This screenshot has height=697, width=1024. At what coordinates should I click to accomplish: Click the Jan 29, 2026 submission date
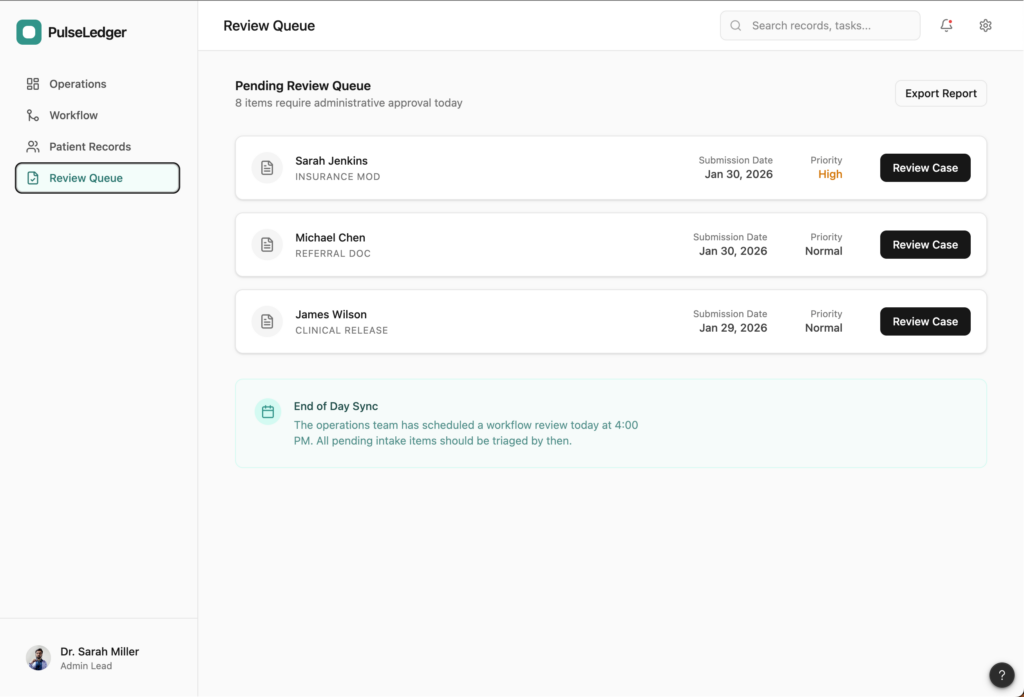[733, 328]
